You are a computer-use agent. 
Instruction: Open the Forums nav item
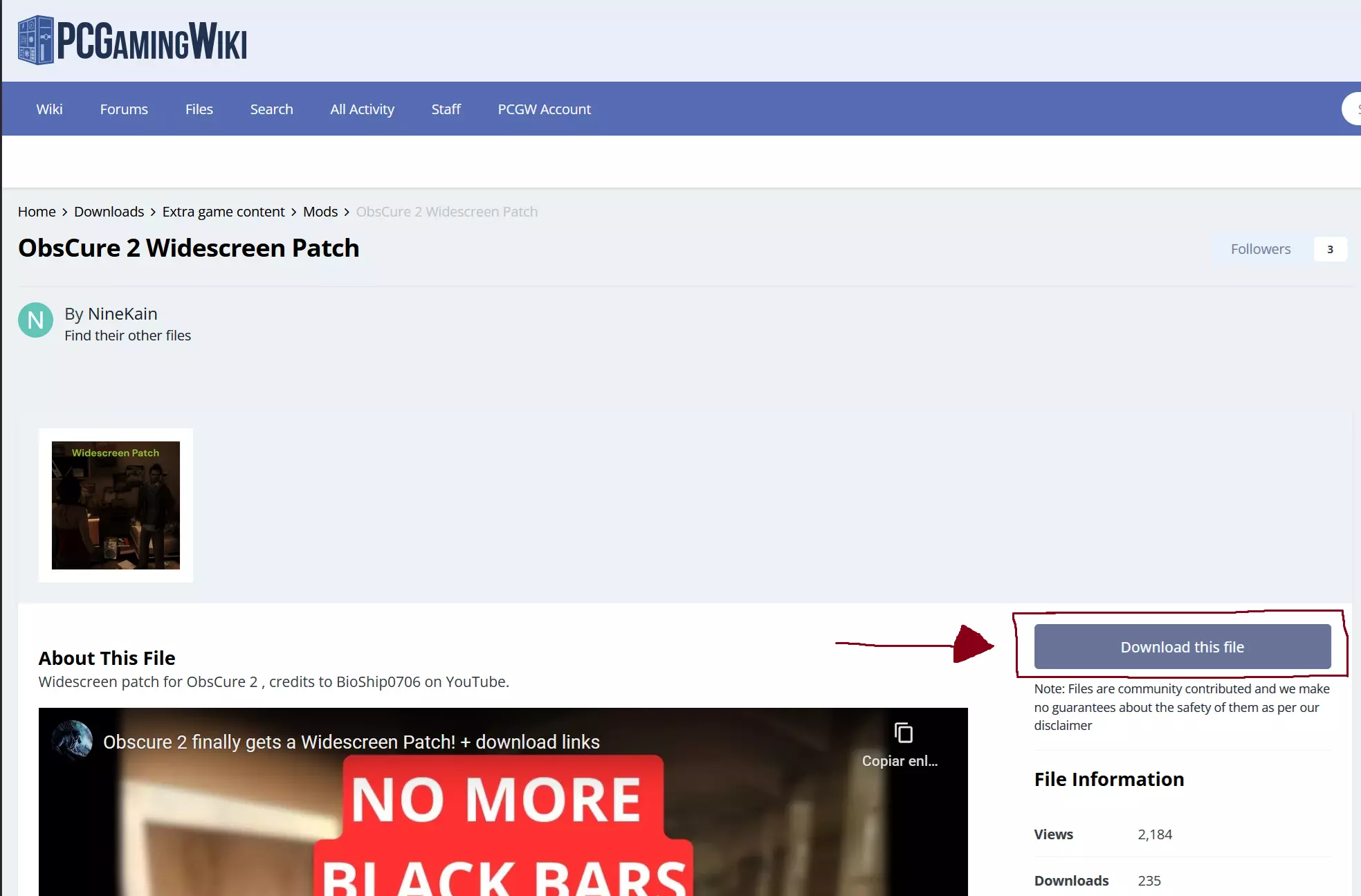124,109
